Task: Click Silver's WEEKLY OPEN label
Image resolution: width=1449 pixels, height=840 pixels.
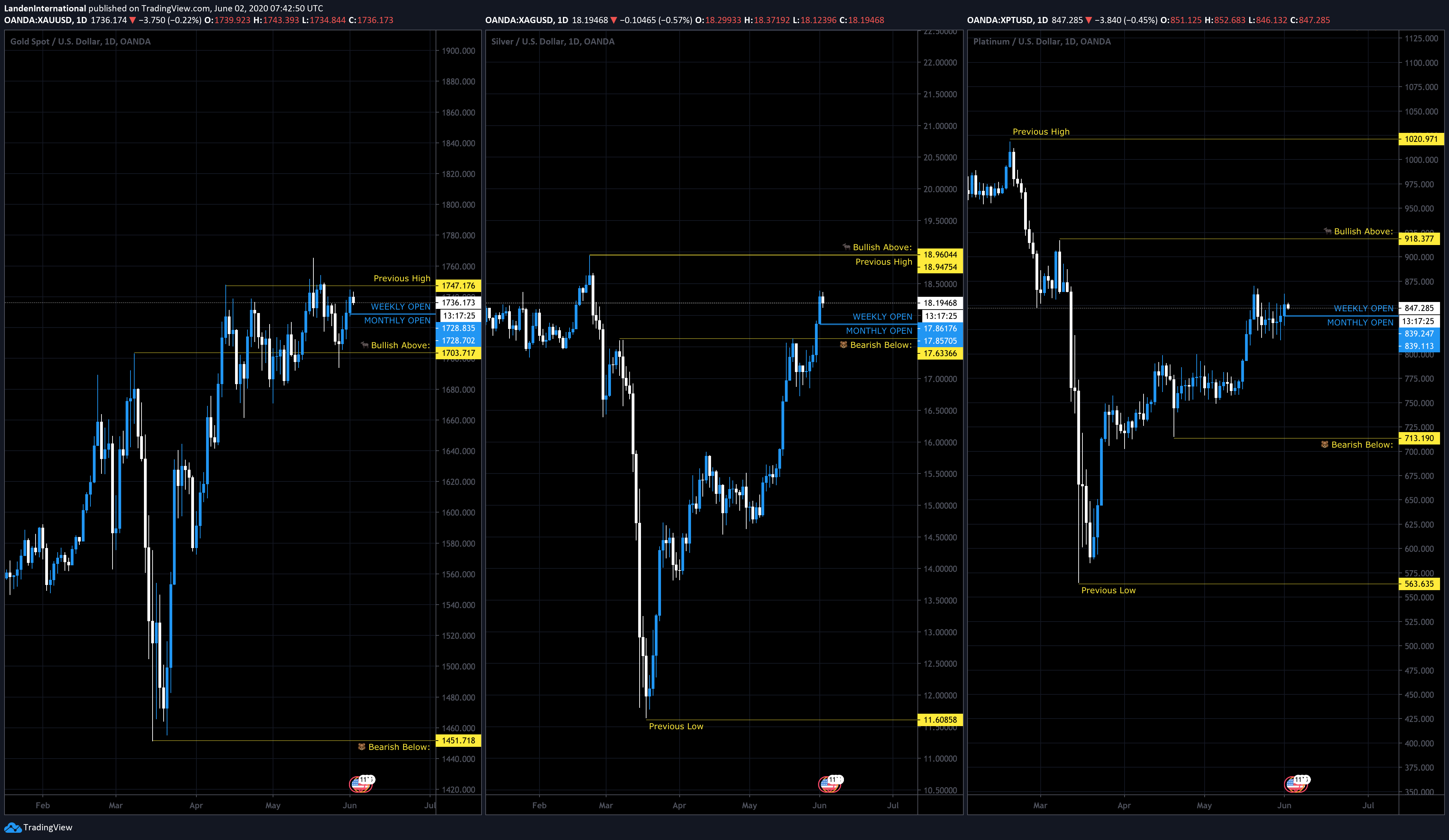Action: pyautogui.click(x=883, y=317)
